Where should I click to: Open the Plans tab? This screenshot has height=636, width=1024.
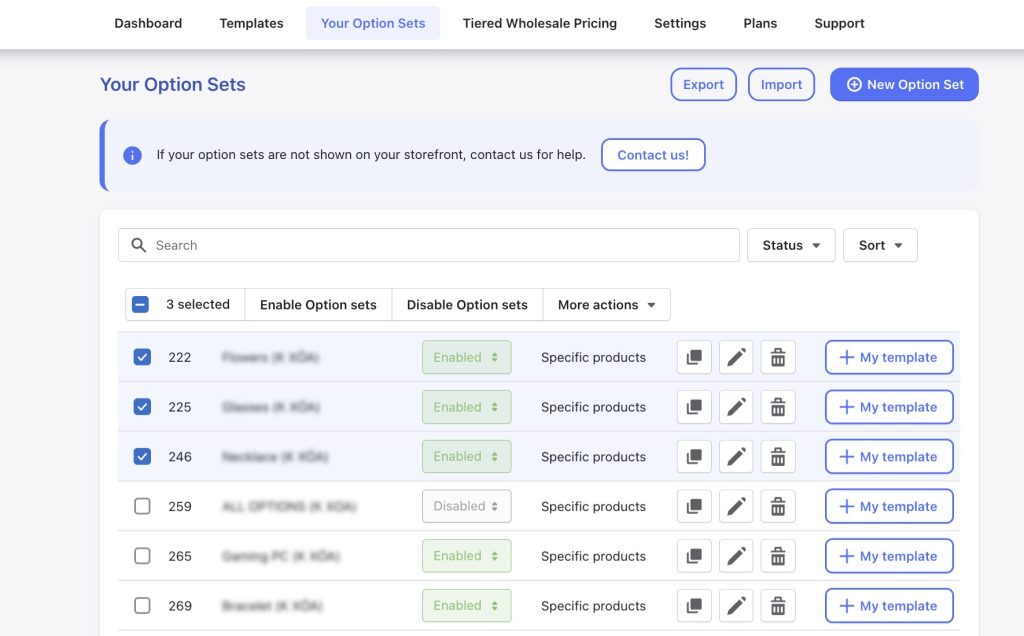point(760,24)
